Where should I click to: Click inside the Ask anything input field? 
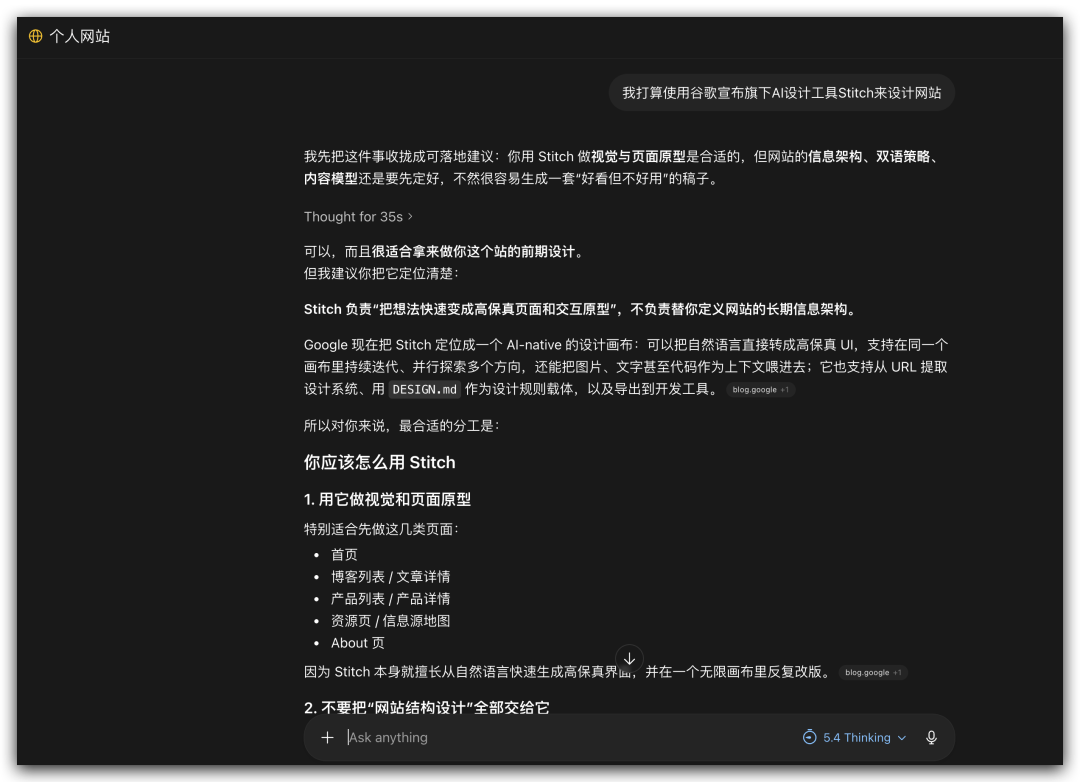click(x=500, y=737)
